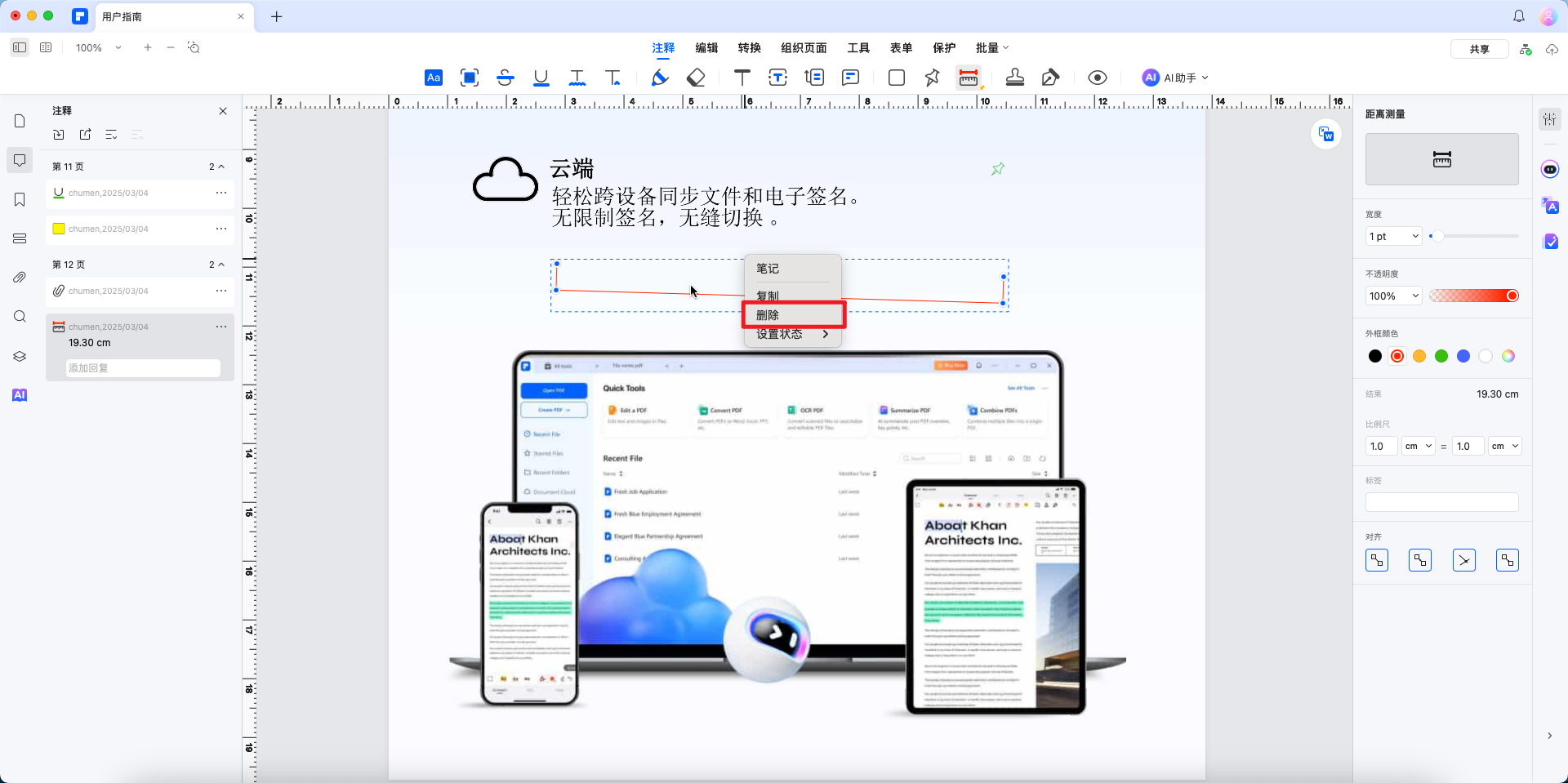Collapse the annotation list for page 11
This screenshot has height=783, width=1568.
pos(219,166)
